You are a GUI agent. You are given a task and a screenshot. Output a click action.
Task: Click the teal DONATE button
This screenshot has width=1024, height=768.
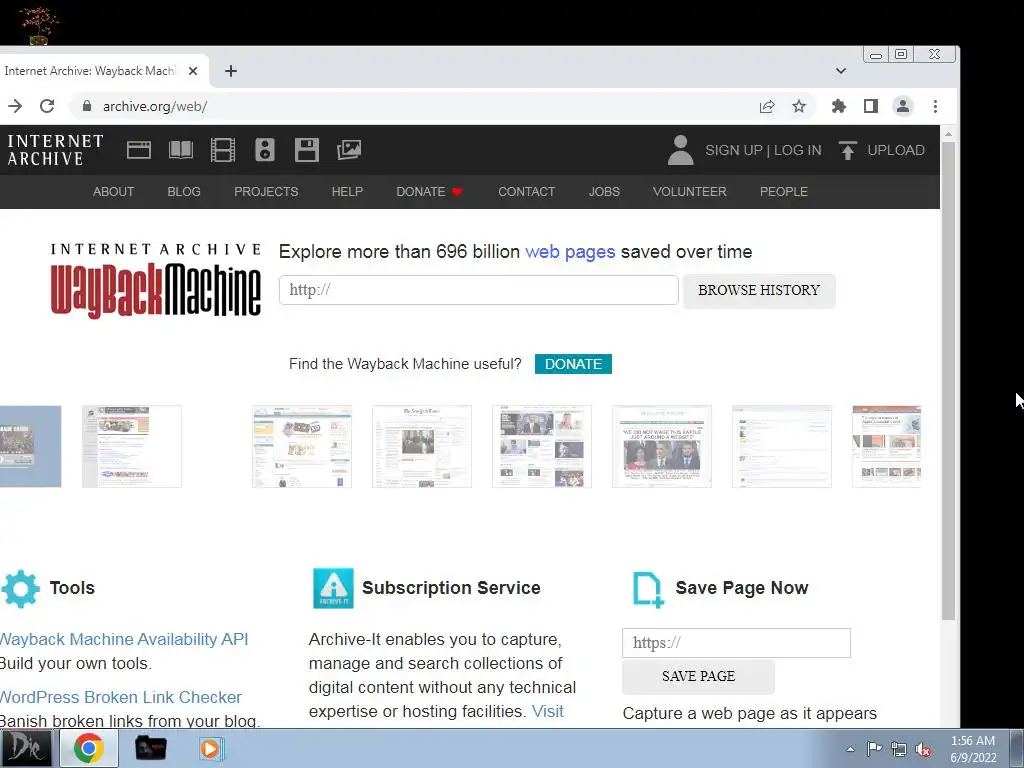coord(573,364)
